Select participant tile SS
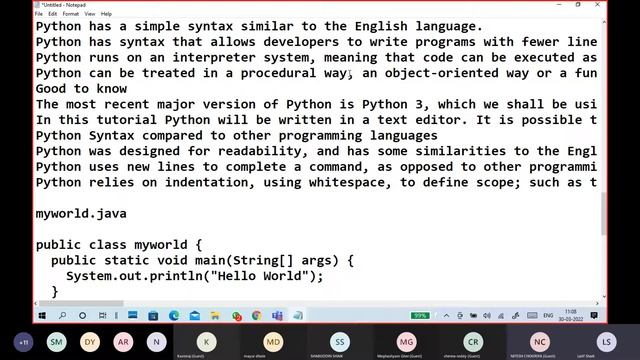Image resolution: width=640 pixels, height=360 pixels. click(x=340, y=342)
